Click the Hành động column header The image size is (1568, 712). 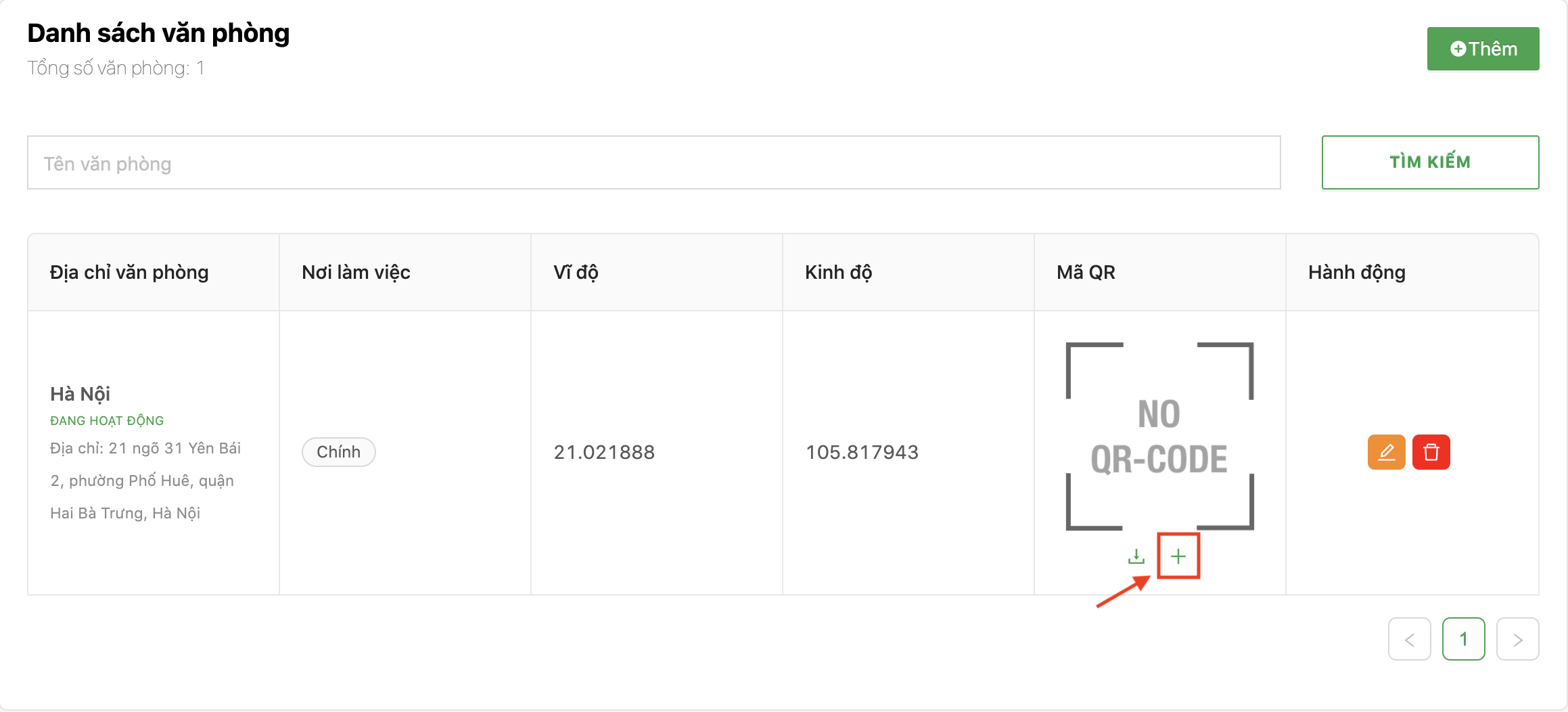[x=1356, y=272]
